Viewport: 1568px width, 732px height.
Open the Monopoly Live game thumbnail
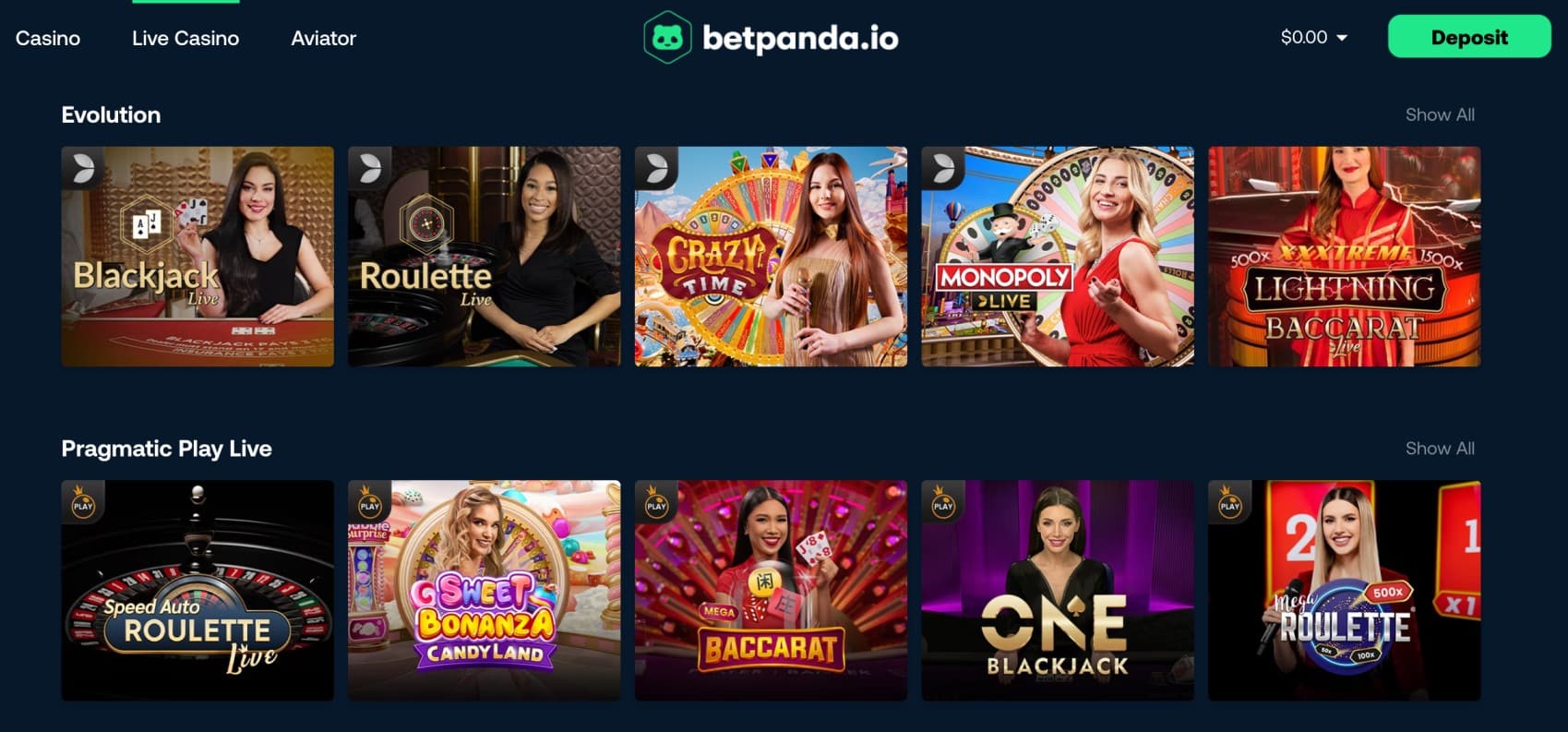1058,257
